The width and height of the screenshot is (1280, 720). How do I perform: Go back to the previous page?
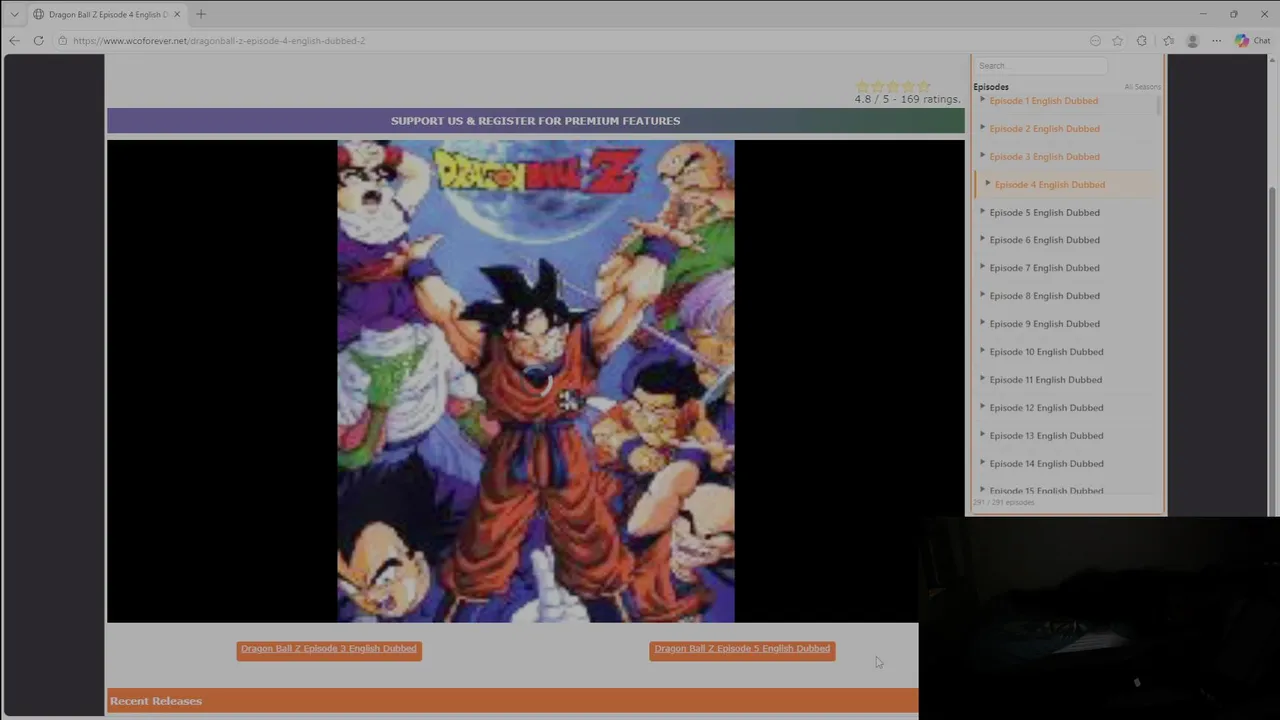click(14, 41)
